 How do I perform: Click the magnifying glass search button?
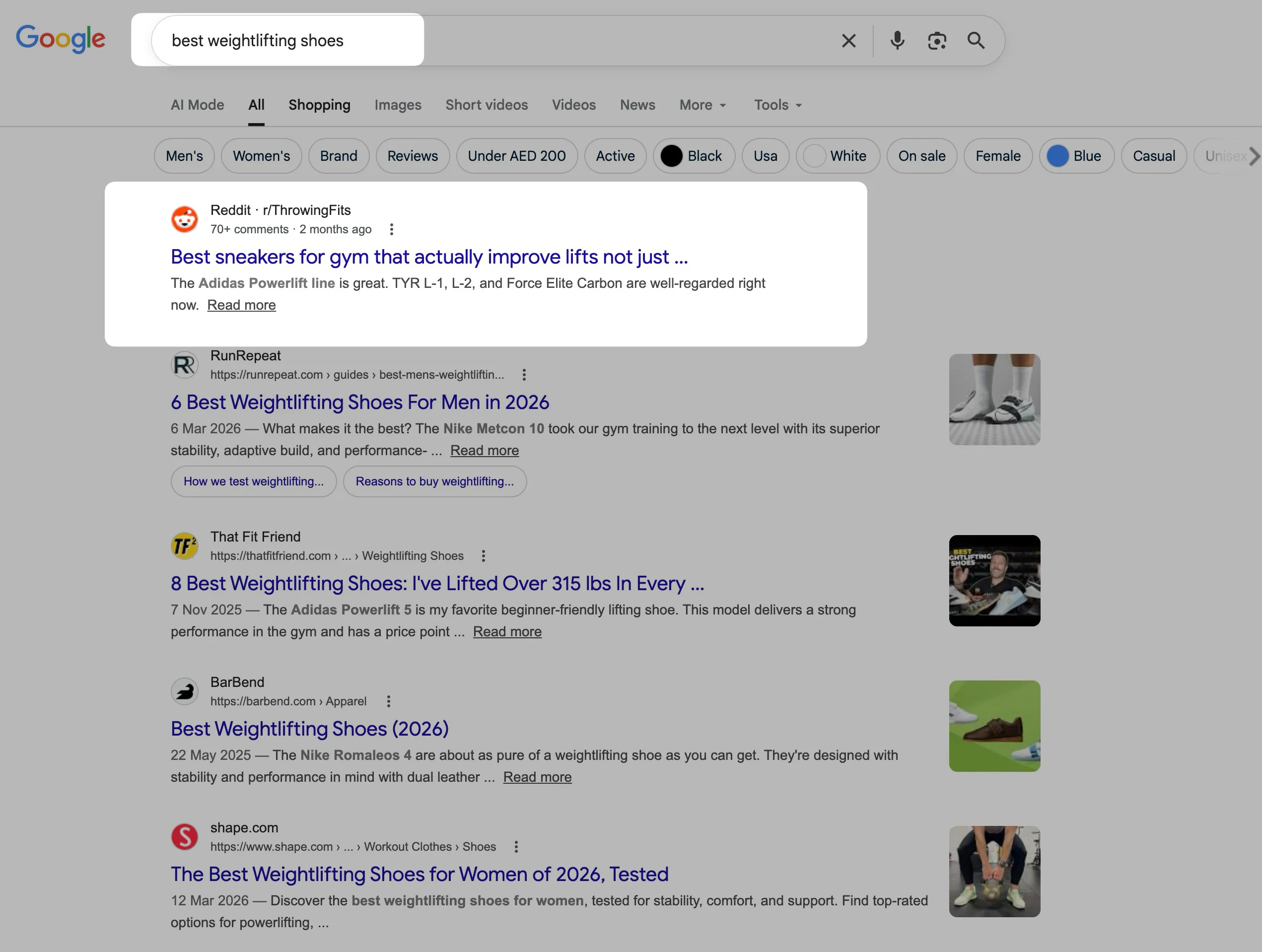(x=976, y=41)
